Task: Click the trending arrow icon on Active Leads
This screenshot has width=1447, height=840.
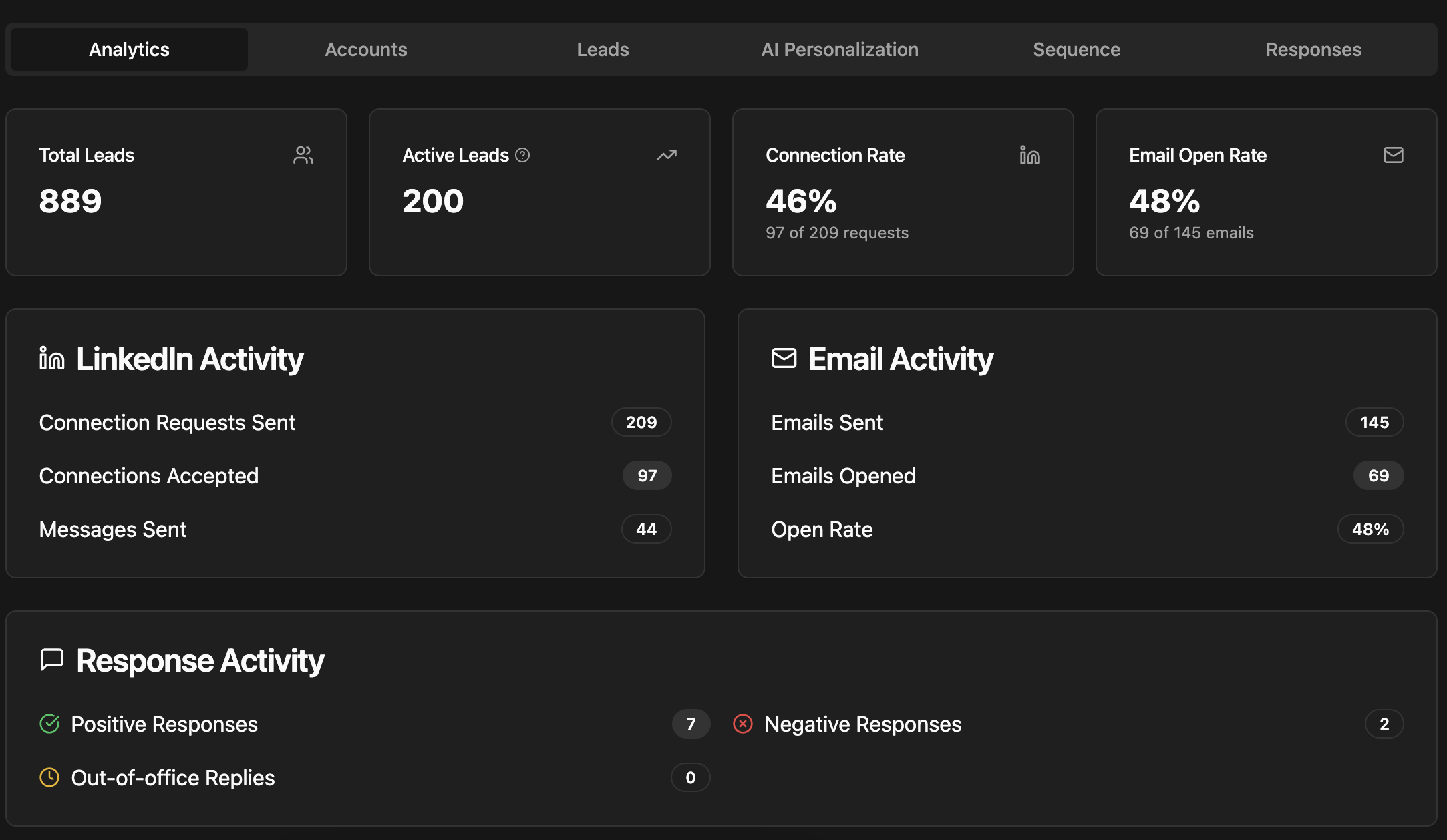Action: 666,155
